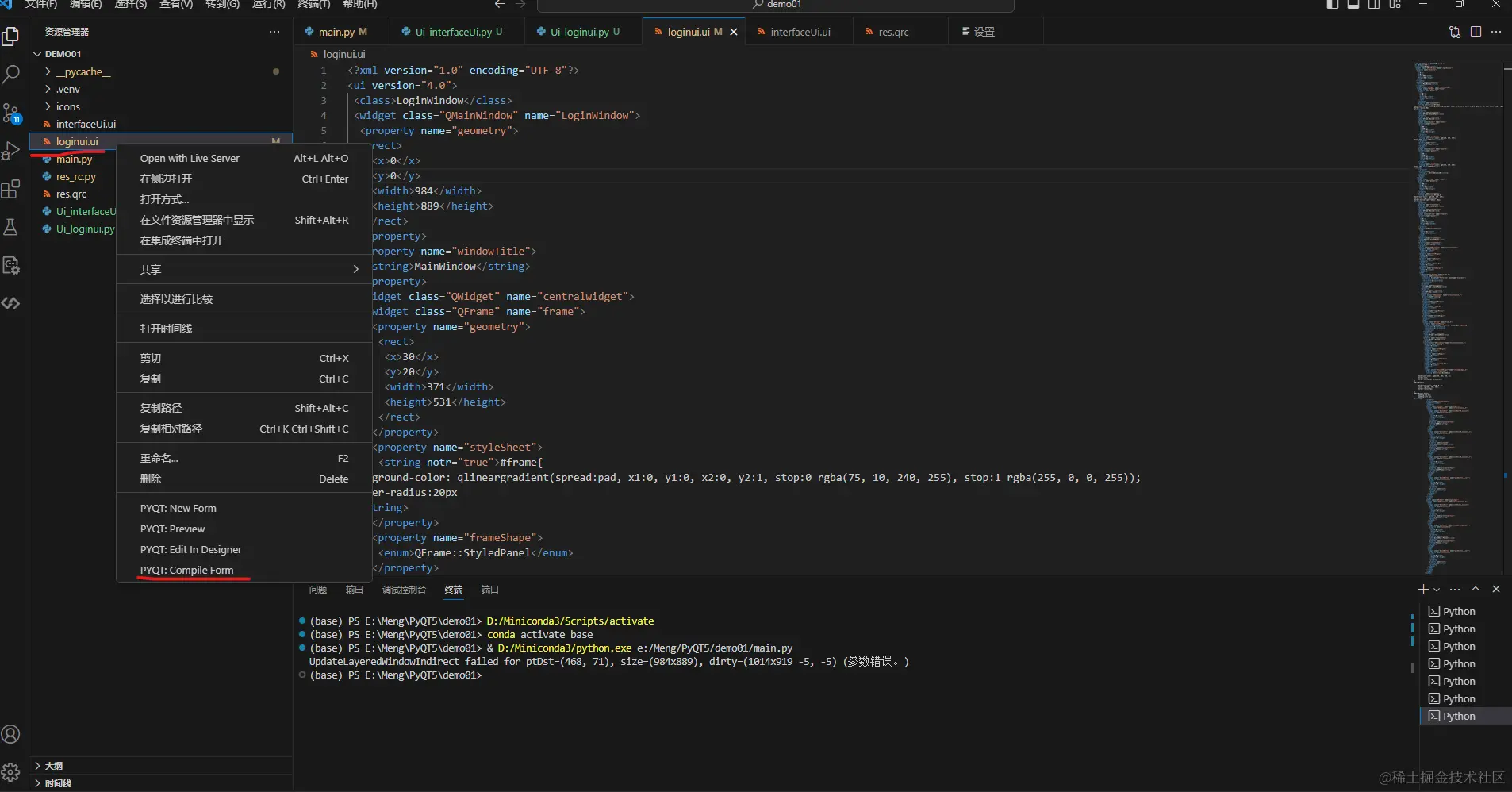
Task: Expand the icons folder
Action: pos(66,106)
